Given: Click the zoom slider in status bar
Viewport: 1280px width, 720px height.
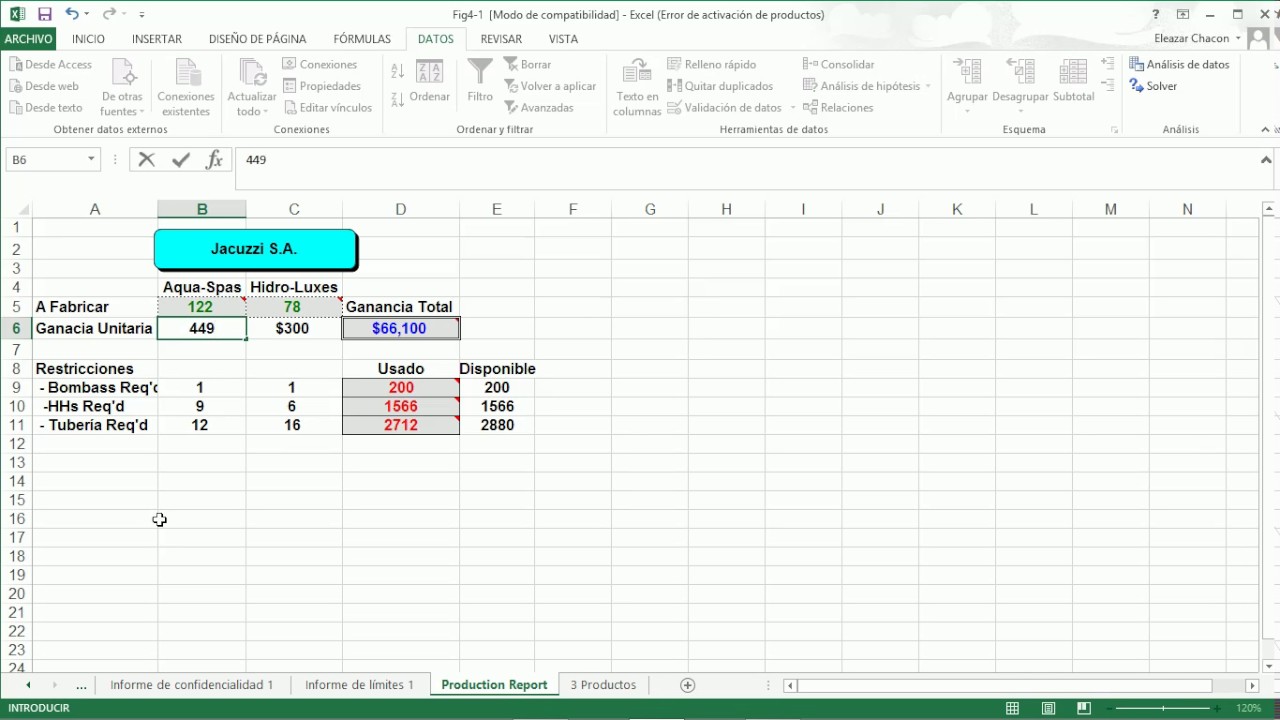Looking at the screenshot, I should coord(1163,708).
